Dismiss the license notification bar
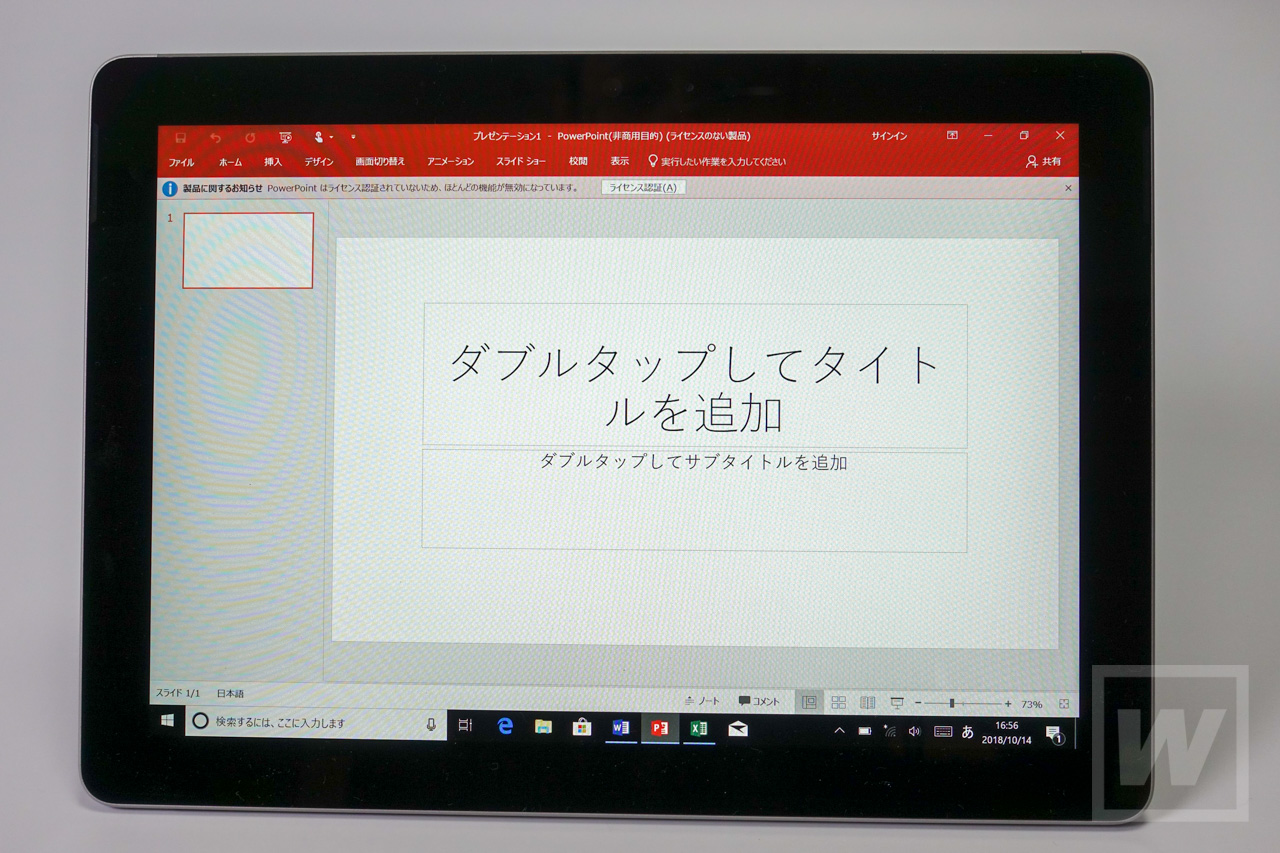This screenshot has height=853, width=1280. 1068,188
